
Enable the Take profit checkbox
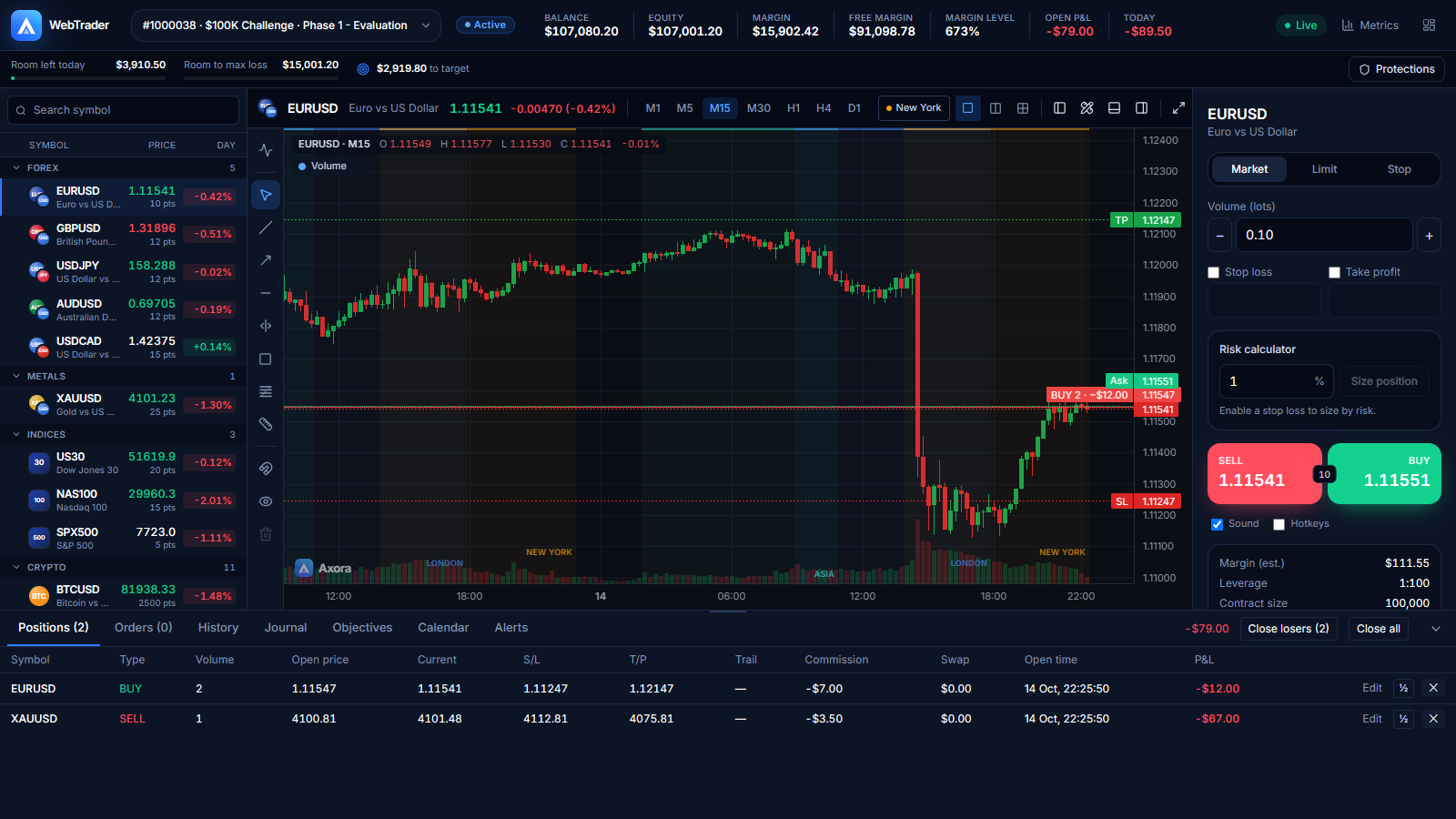tap(1334, 272)
